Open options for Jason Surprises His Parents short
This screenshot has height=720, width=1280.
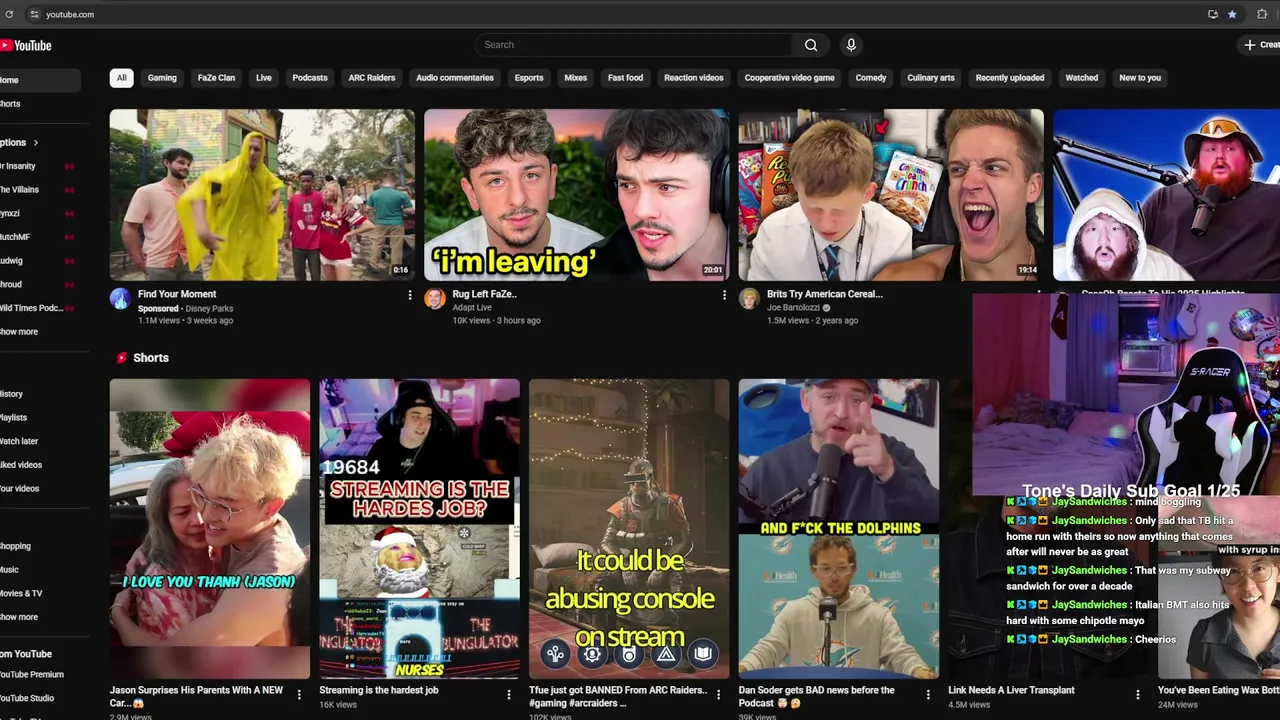coord(299,694)
